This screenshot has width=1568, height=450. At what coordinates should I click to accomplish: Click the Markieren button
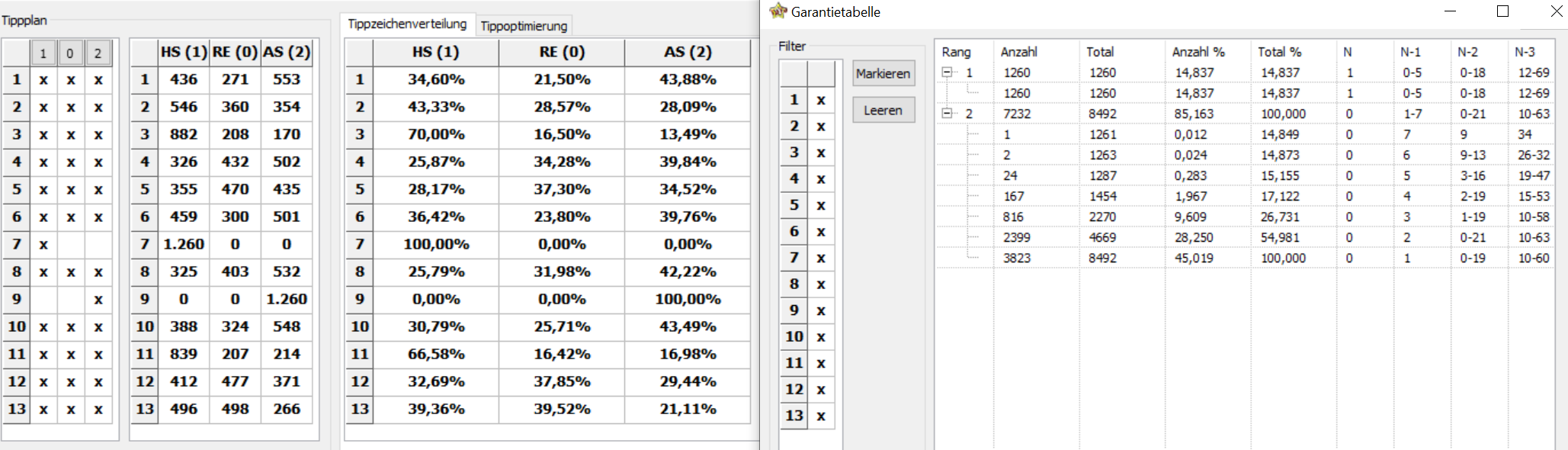[883, 74]
